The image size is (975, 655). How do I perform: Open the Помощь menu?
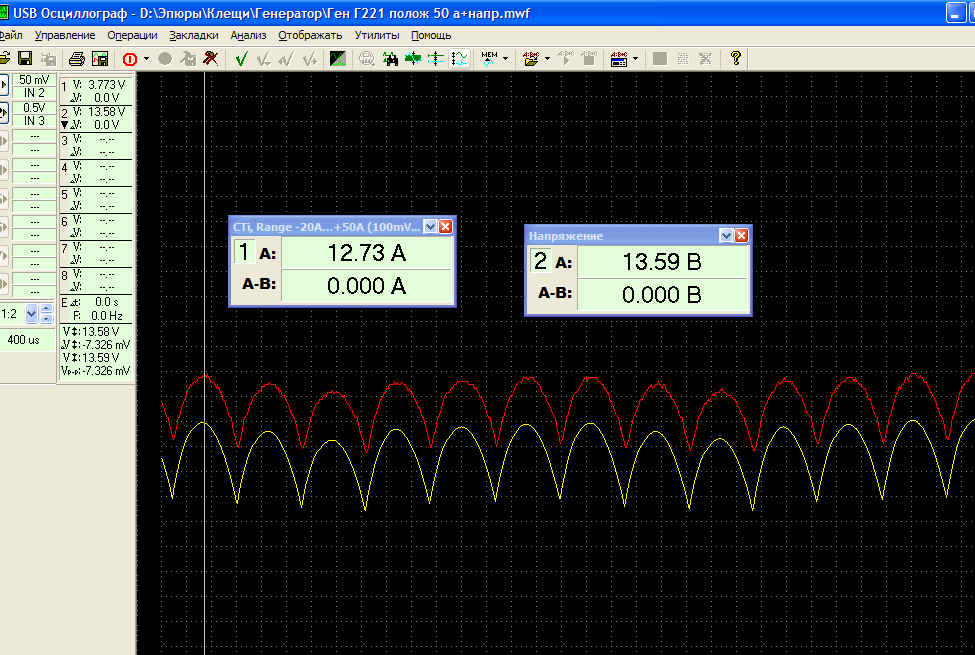[x=431, y=35]
